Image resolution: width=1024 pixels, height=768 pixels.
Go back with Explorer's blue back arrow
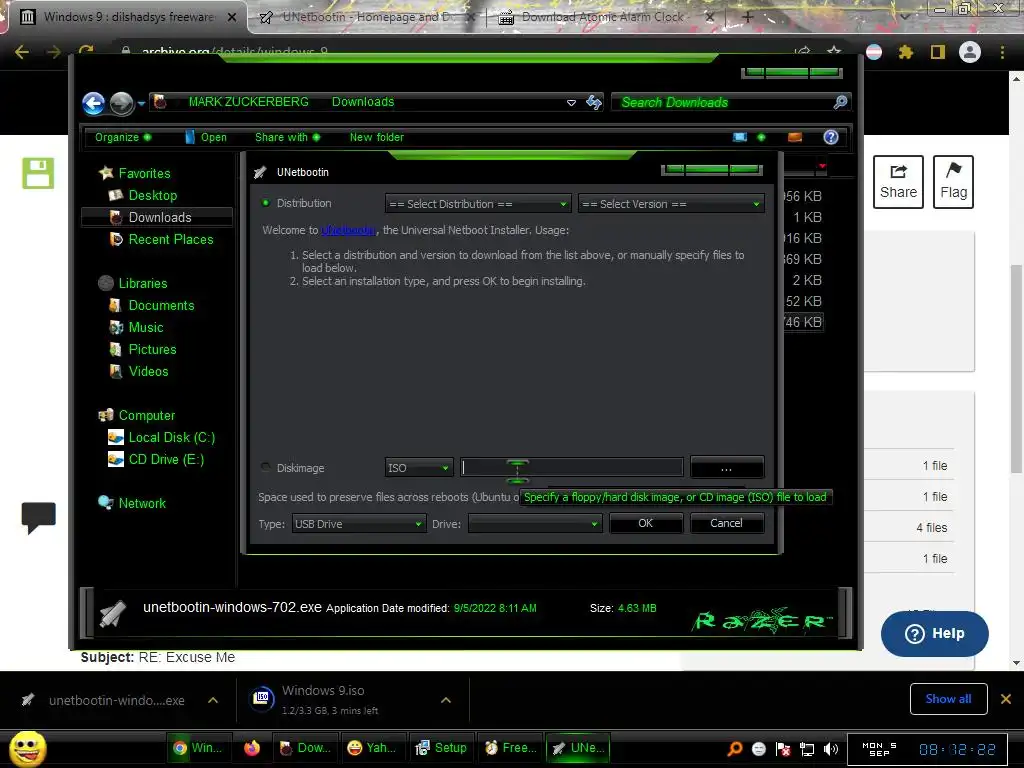coord(93,103)
